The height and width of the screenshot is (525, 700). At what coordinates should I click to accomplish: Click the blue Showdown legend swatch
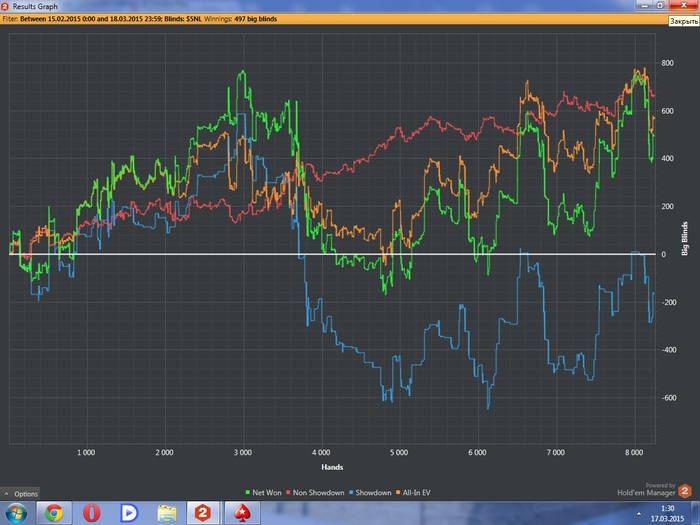coord(351,493)
